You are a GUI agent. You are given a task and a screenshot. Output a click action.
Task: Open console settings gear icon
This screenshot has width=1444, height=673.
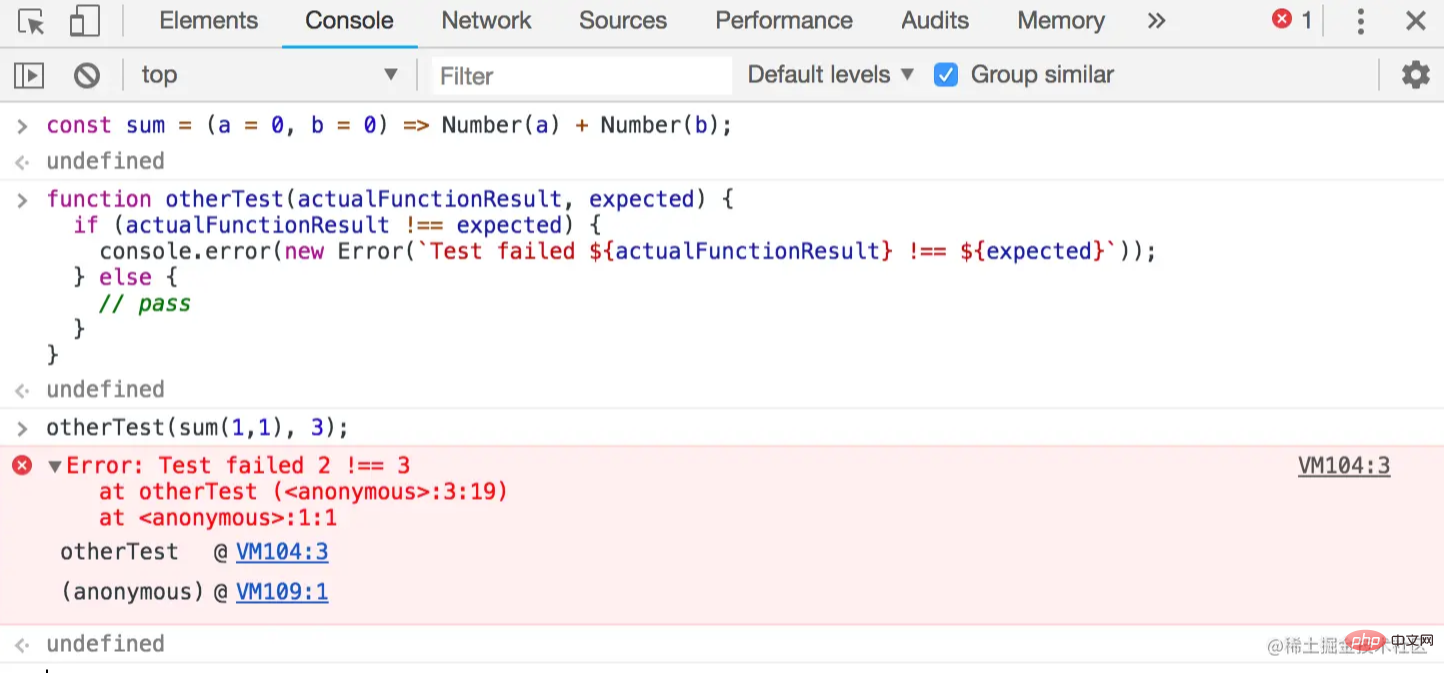[1415, 75]
